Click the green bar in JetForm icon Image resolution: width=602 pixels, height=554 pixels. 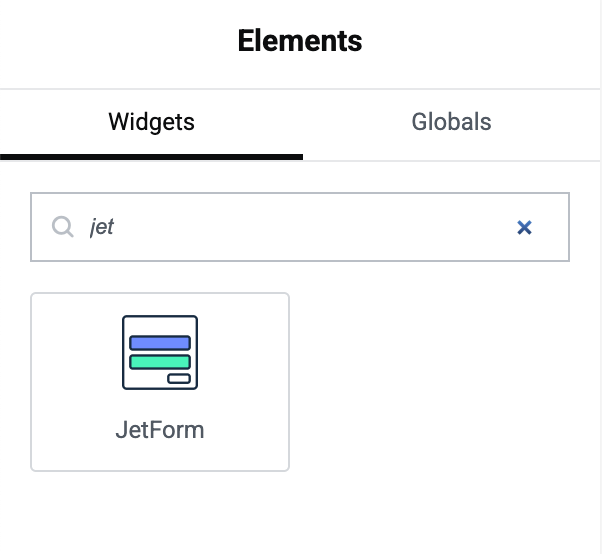160,362
